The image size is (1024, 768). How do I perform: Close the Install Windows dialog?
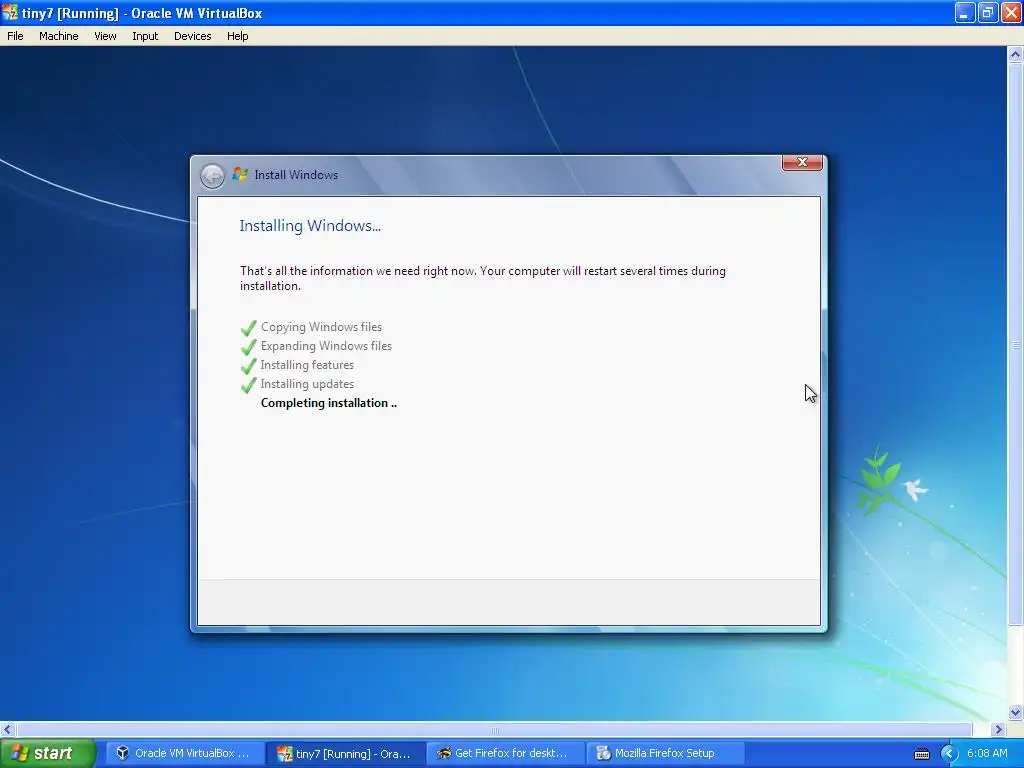click(802, 162)
